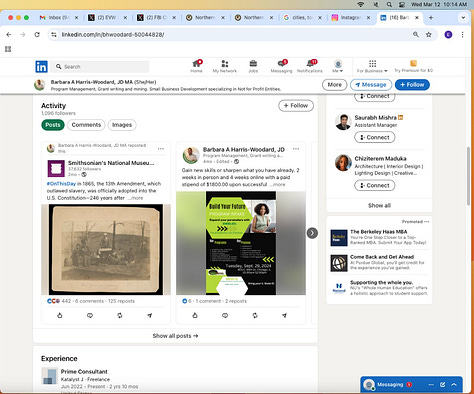View reactions count on Smithsonian post
474x394 pixels.
click(59, 301)
